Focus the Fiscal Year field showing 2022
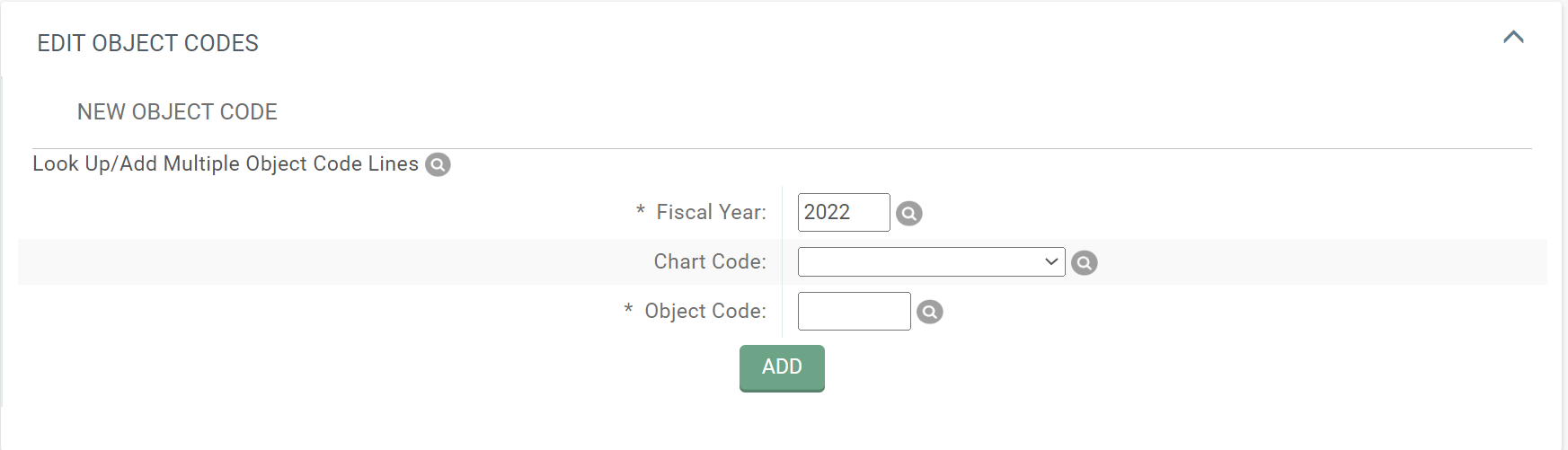The image size is (1568, 450). click(x=844, y=212)
